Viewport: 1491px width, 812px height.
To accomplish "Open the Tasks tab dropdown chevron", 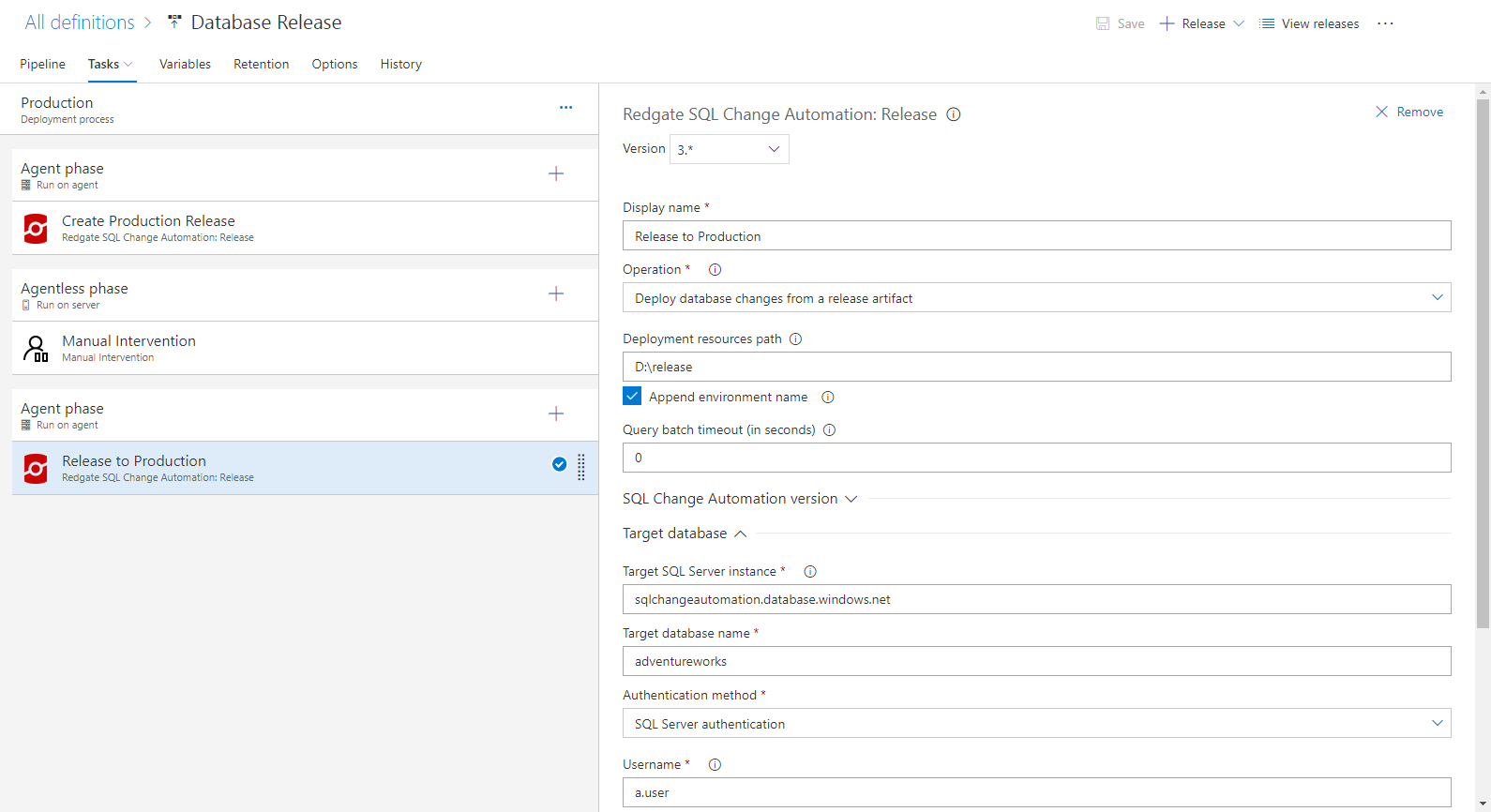I will click(128, 64).
